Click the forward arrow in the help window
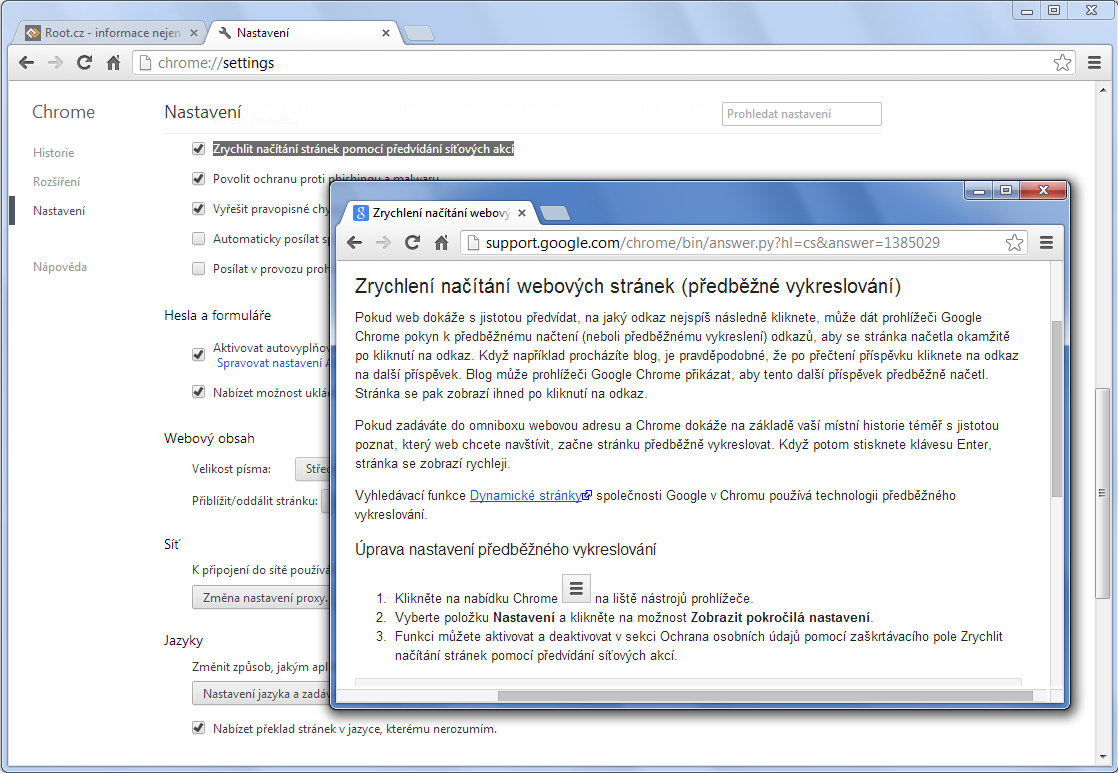The height and width of the screenshot is (773, 1118). 384,242
